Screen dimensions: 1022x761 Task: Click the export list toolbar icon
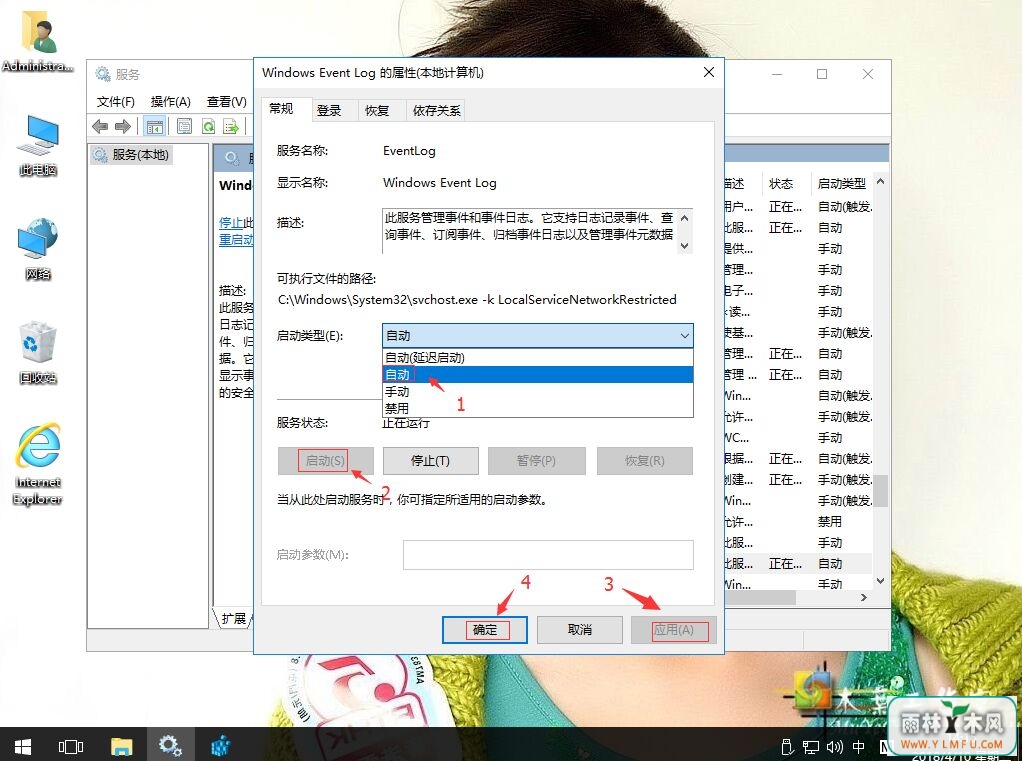click(231, 126)
